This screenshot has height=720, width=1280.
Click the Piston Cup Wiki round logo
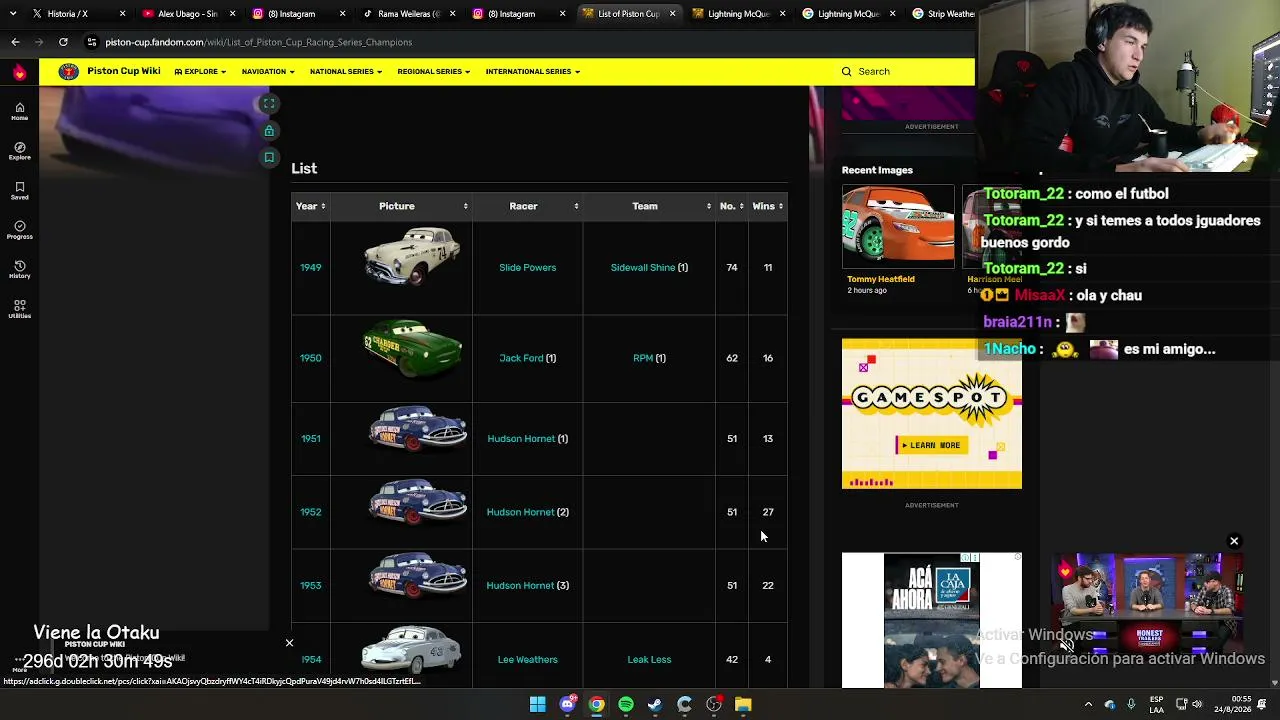tap(68, 71)
